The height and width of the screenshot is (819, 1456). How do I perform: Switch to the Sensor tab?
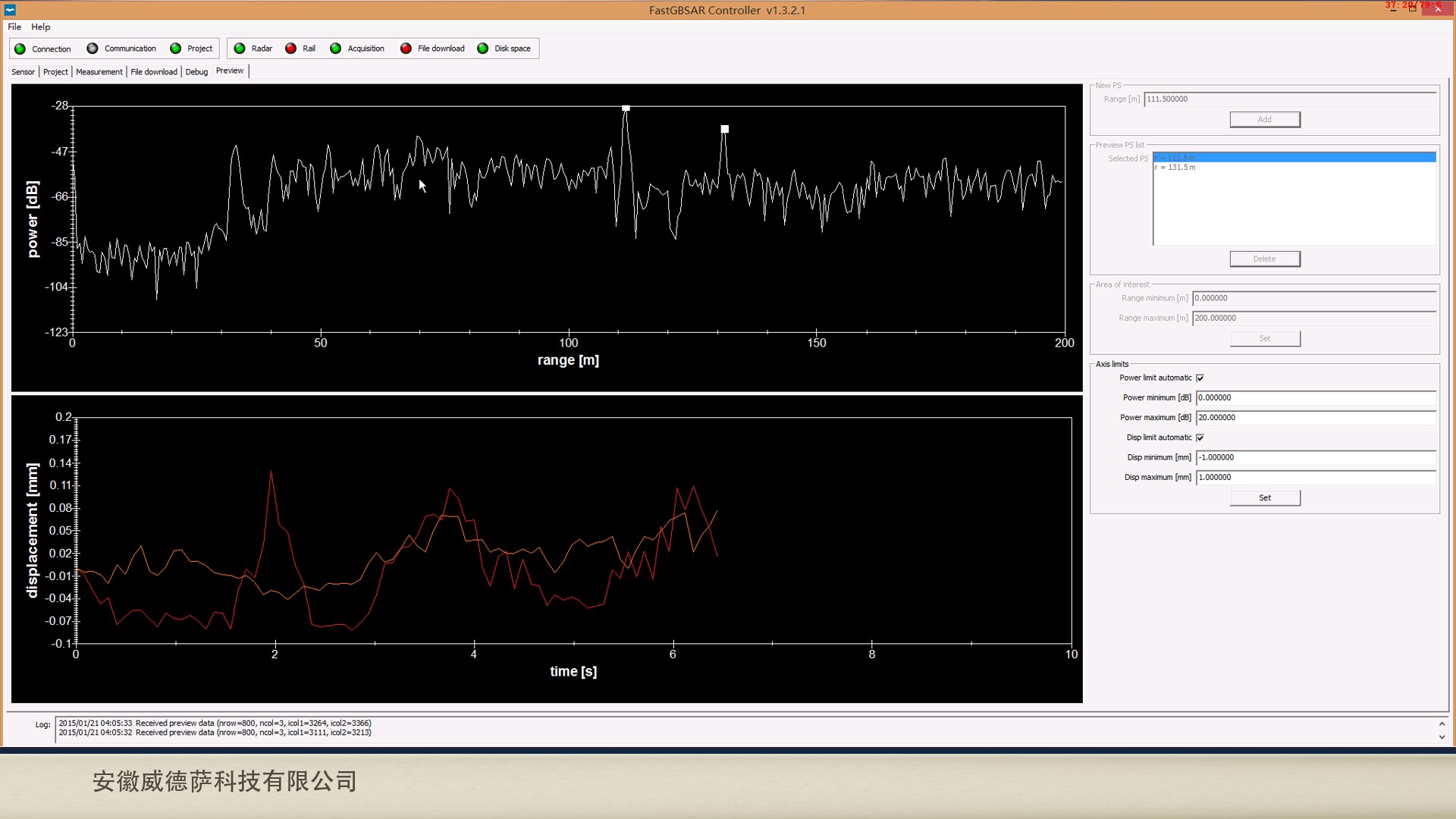(23, 72)
